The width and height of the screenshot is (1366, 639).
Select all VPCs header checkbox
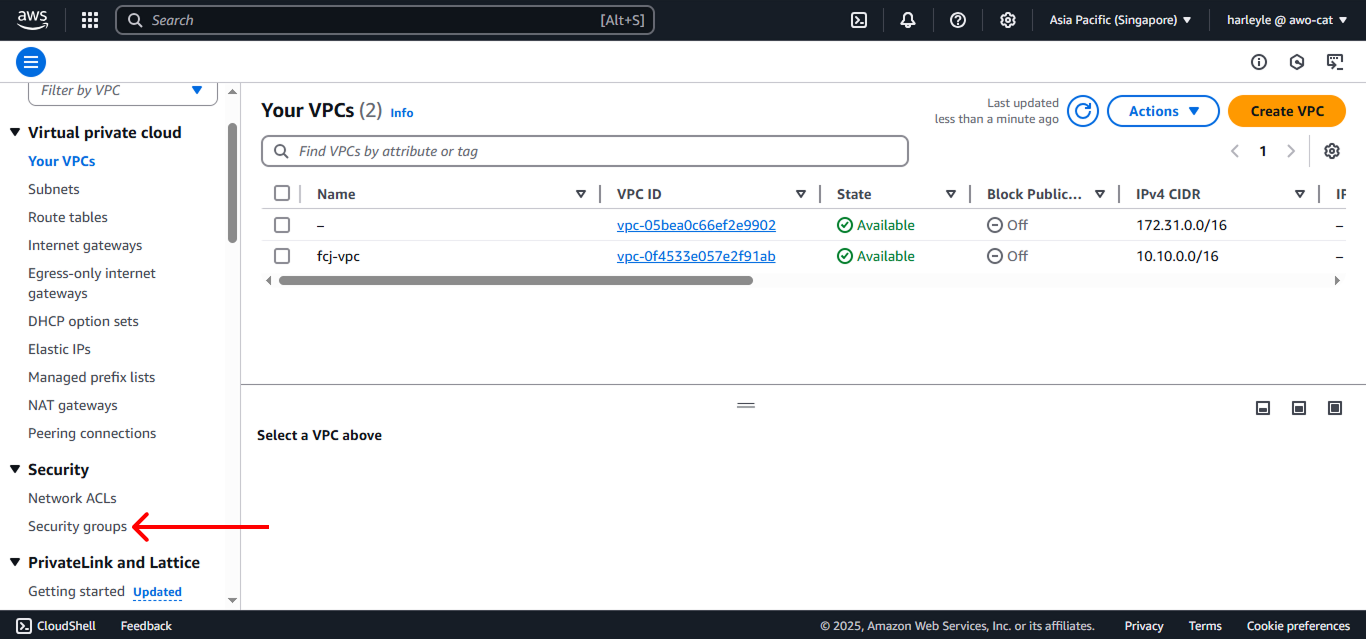click(282, 194)
